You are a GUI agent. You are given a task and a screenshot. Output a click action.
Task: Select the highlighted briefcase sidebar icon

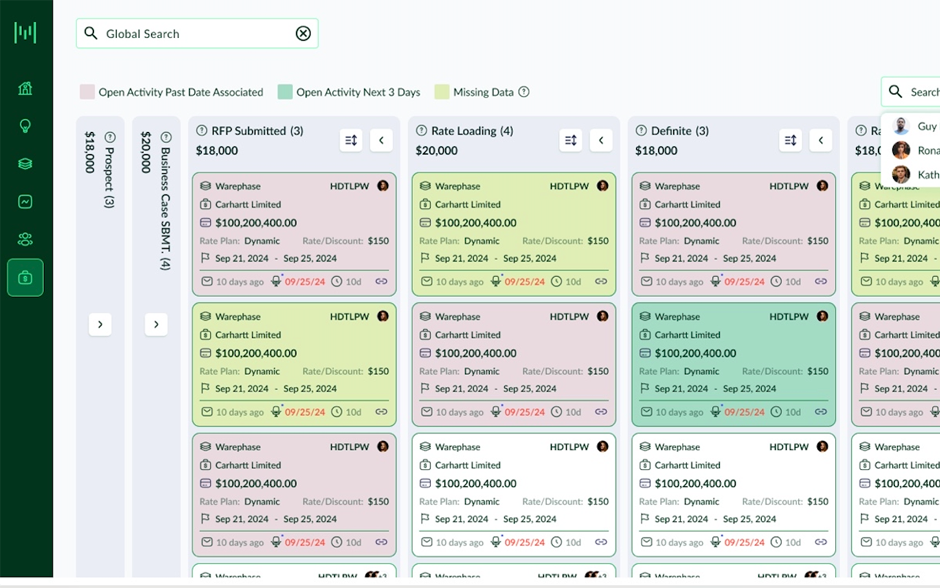click(26, 278)
